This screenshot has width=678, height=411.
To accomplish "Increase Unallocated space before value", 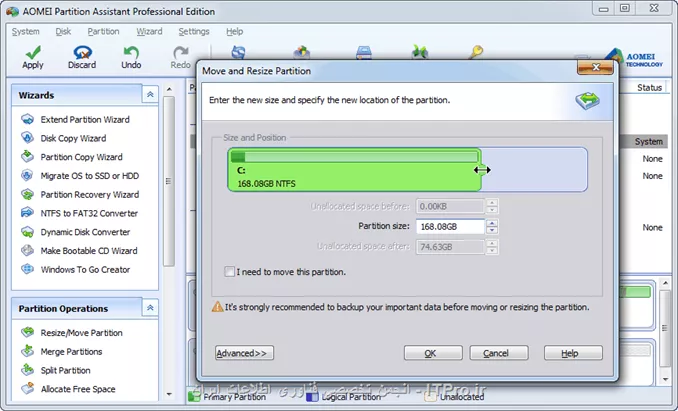I will click(492, 203).
